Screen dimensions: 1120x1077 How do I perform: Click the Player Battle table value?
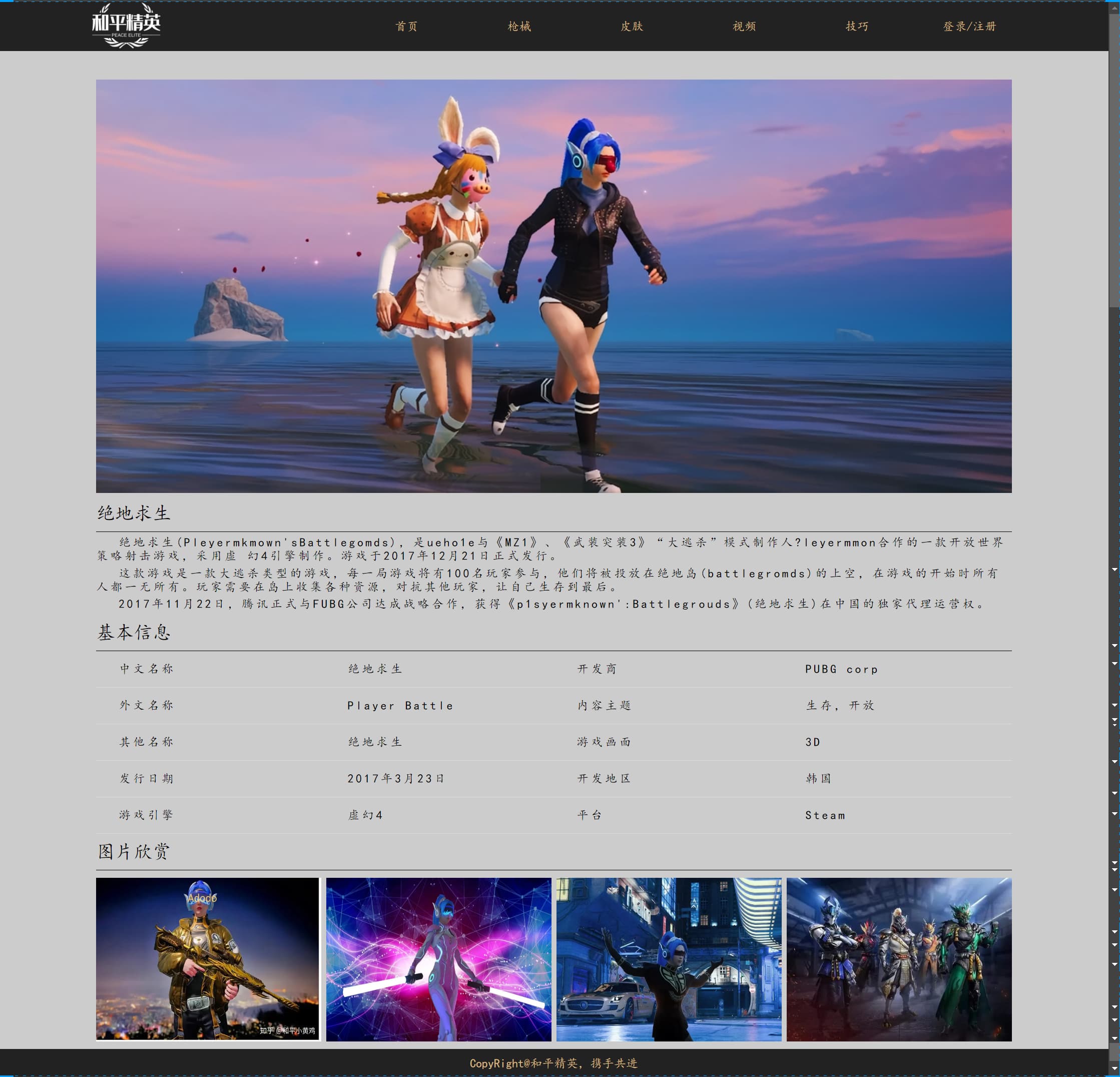click(x=400, y=706)
